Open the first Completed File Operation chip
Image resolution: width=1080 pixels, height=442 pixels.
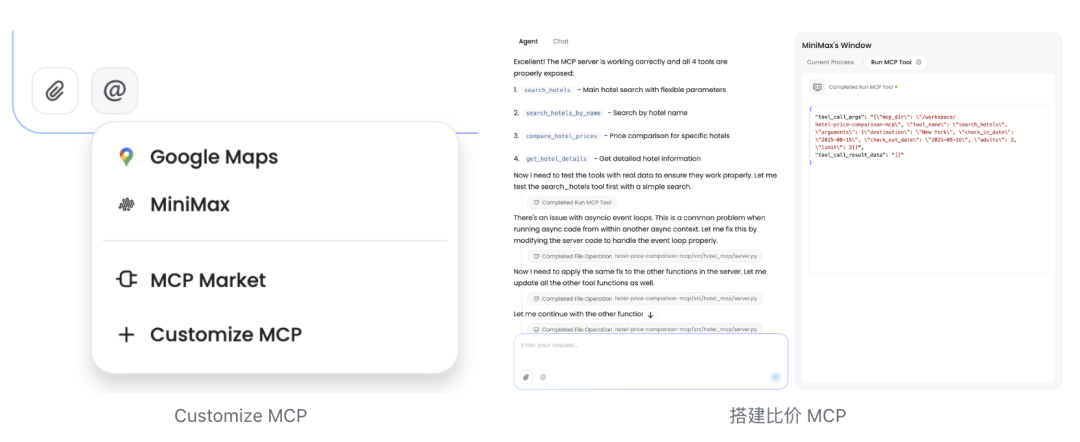645,256
